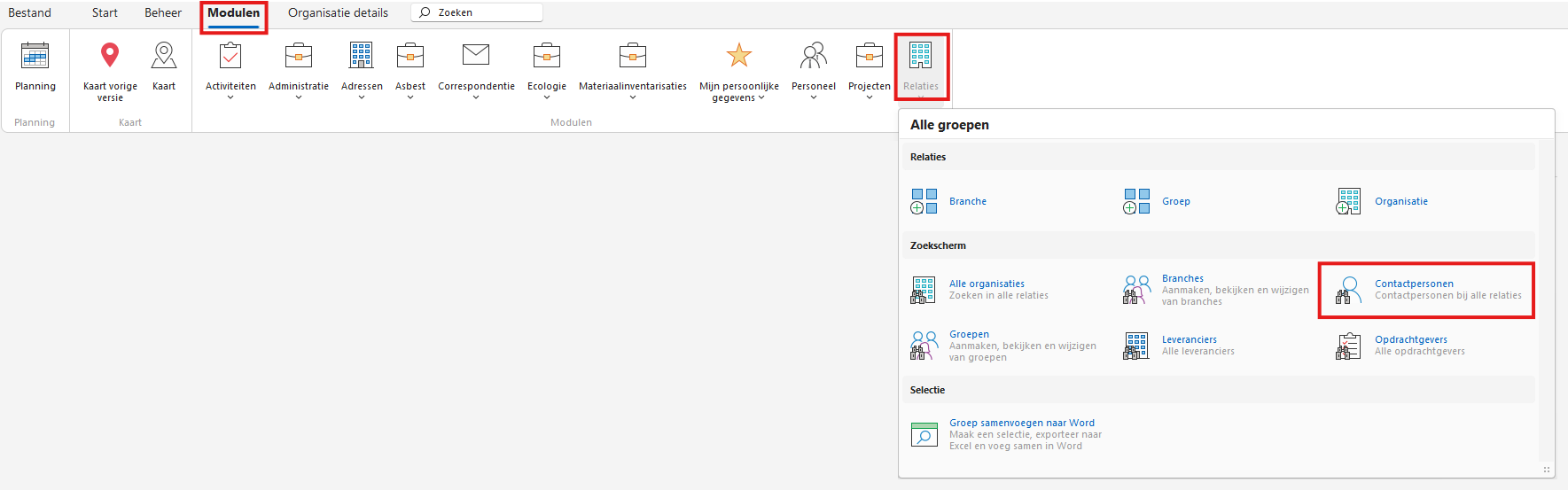Screen dimensions: 1568x490
Task: Open the Activiteiten clipboard icon
Action: tap(230, 56)
